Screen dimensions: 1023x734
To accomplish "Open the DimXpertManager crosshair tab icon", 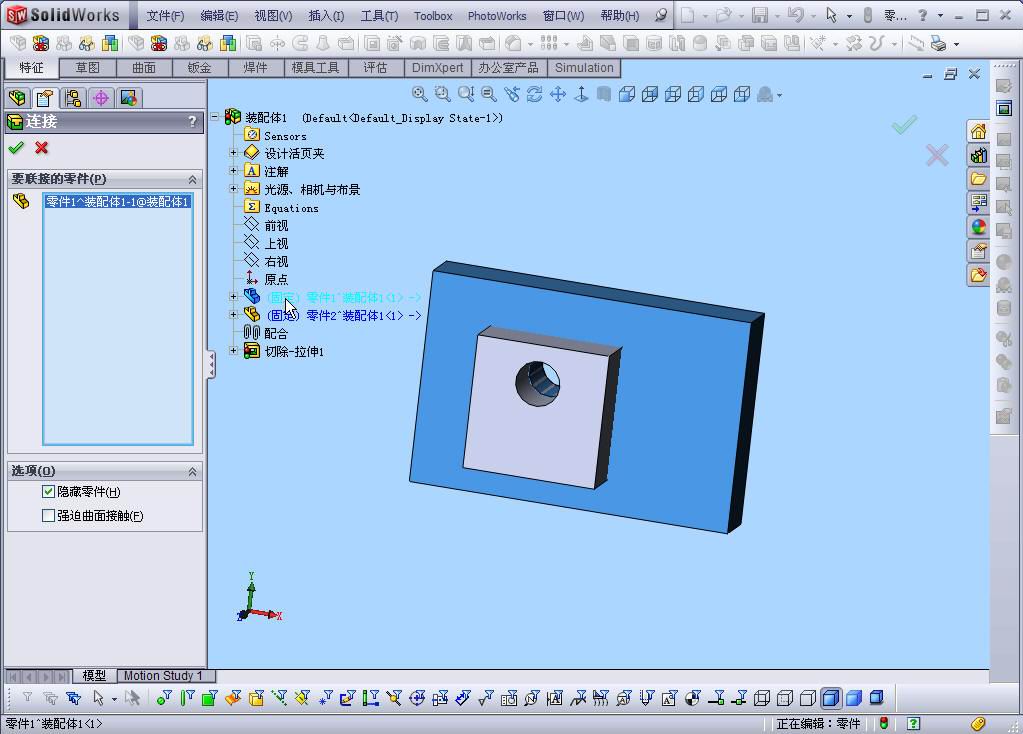I will (100, 98).
